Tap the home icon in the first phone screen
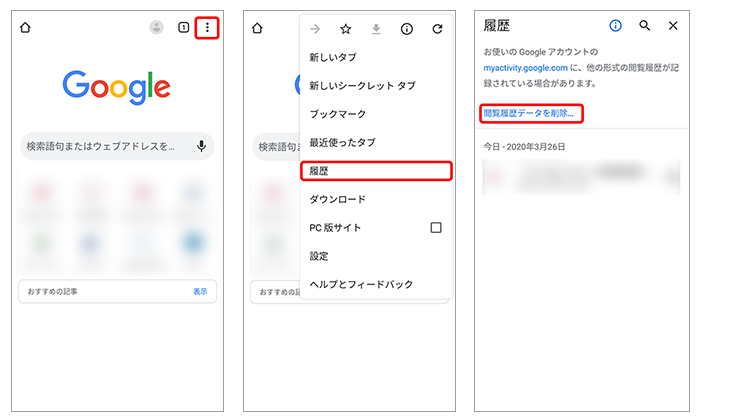Screen dimensions: 730x420 (25, 27)
